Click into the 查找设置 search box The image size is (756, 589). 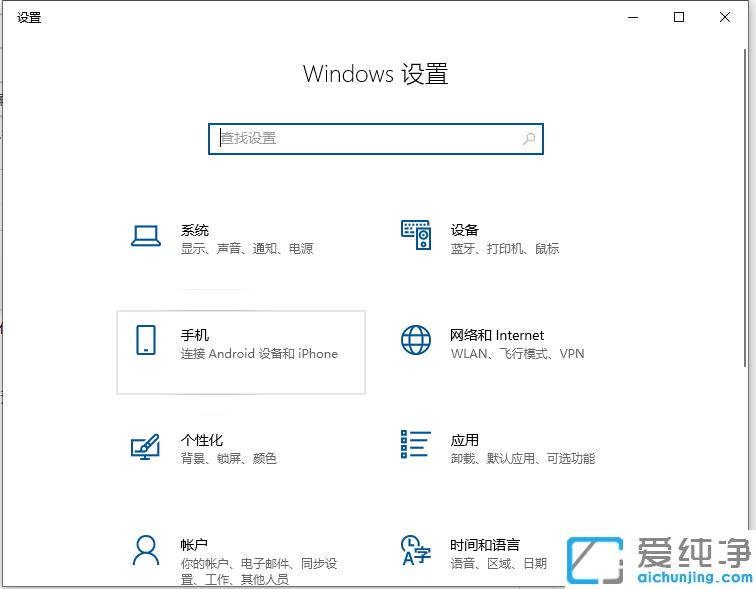coord(376,139)
